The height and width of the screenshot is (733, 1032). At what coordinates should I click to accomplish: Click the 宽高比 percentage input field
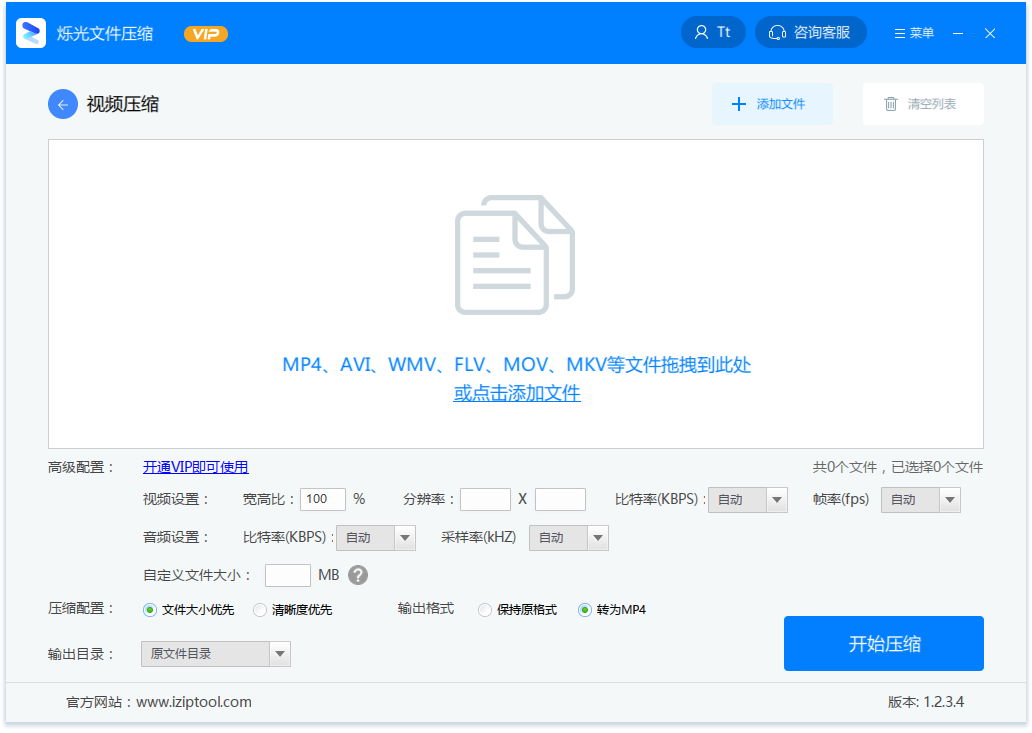click(x=322, y=499)
